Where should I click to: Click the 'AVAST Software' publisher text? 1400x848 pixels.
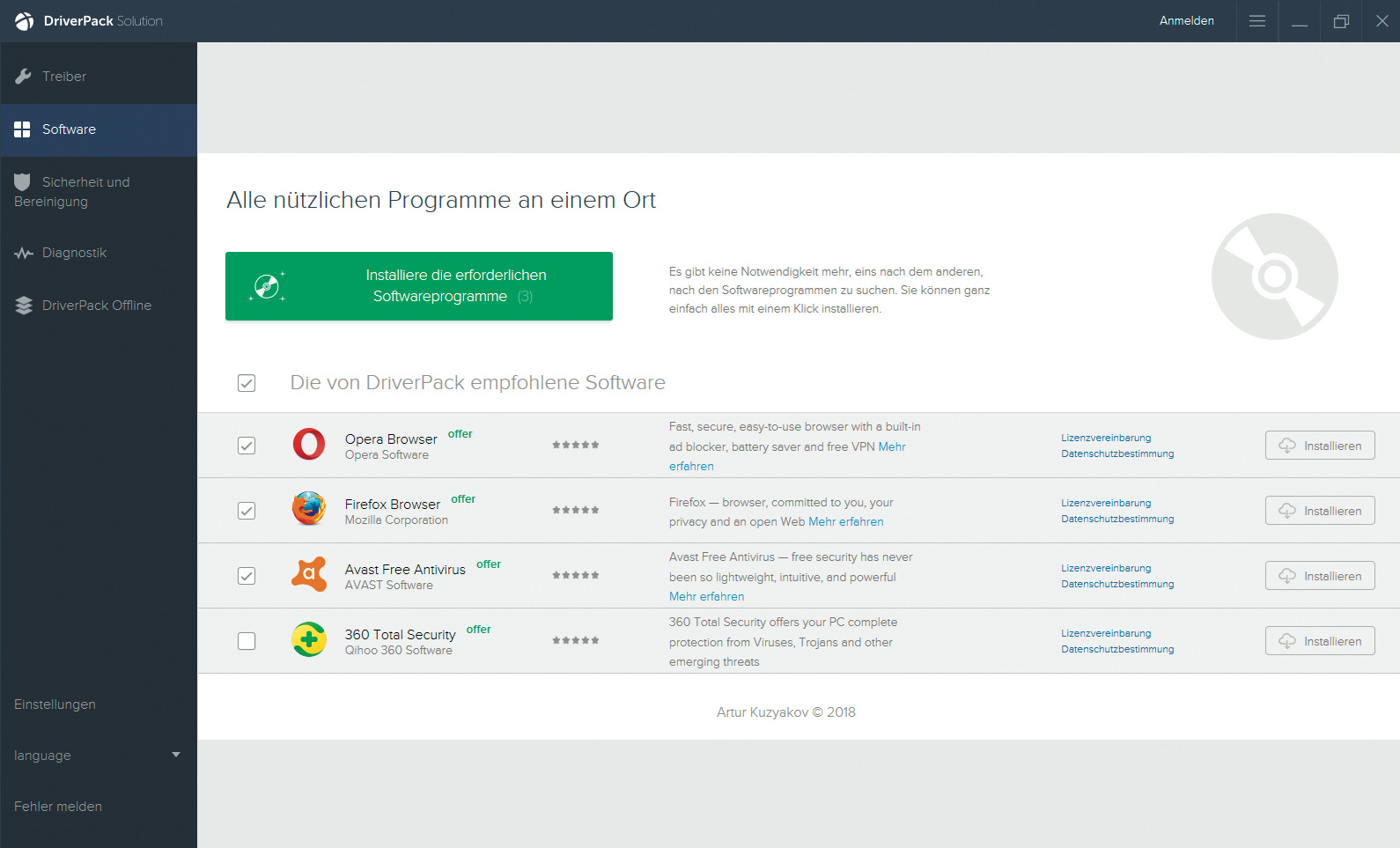(x=389, y=586)
